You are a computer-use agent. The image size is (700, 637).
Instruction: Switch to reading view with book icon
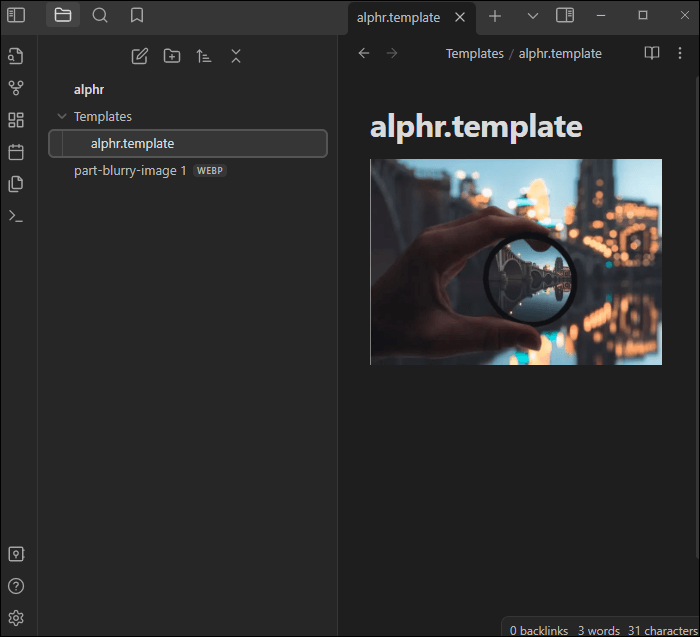[651, 53]
